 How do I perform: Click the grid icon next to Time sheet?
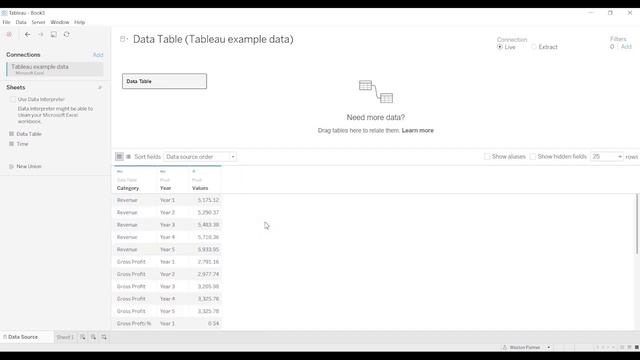click(11, 144)
